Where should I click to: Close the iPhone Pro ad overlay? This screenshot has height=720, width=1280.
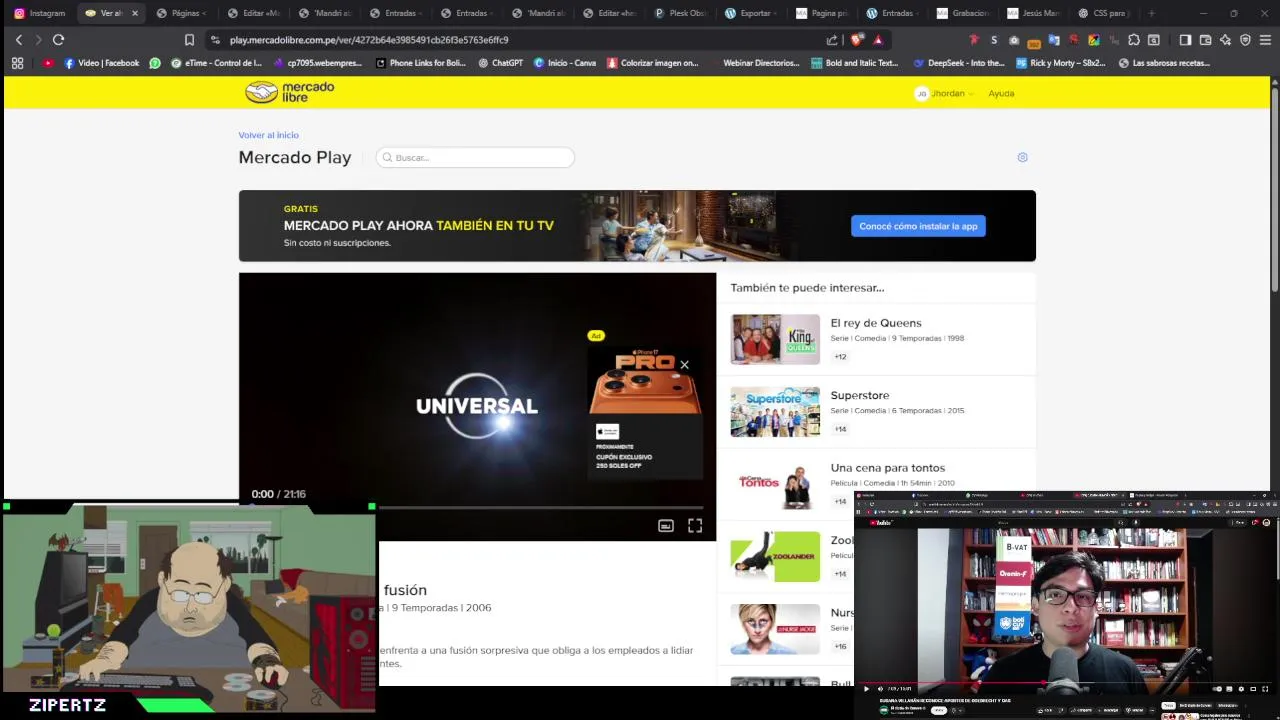684,365
